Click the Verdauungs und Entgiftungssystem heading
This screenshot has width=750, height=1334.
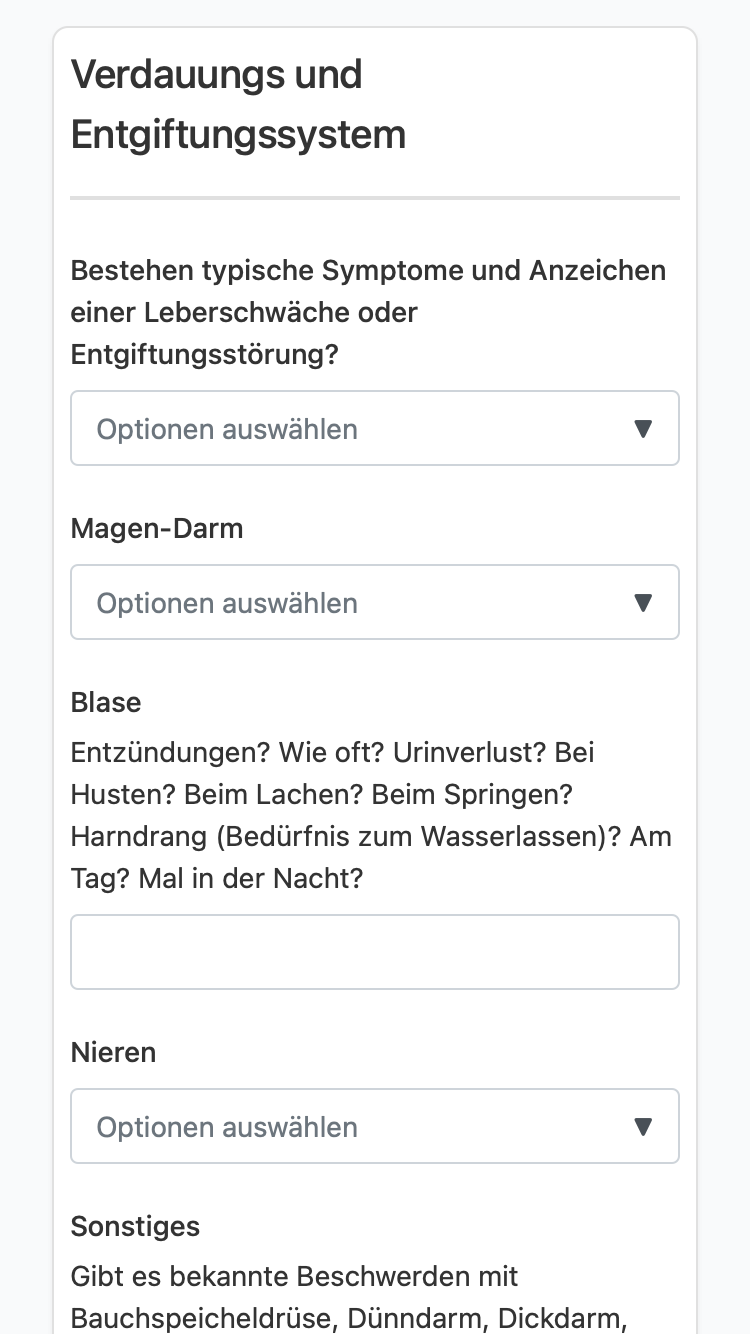click(238, 104)
